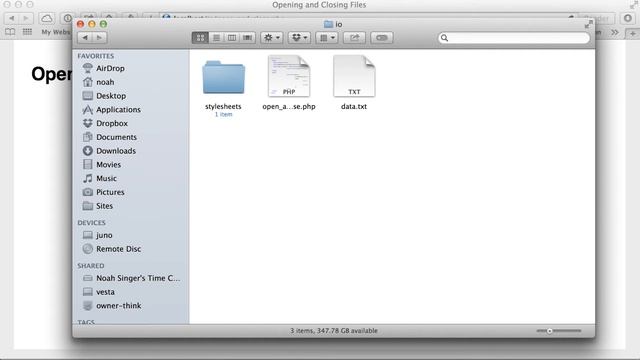Open the item arrangement dropdown

[x=327, y=38]
